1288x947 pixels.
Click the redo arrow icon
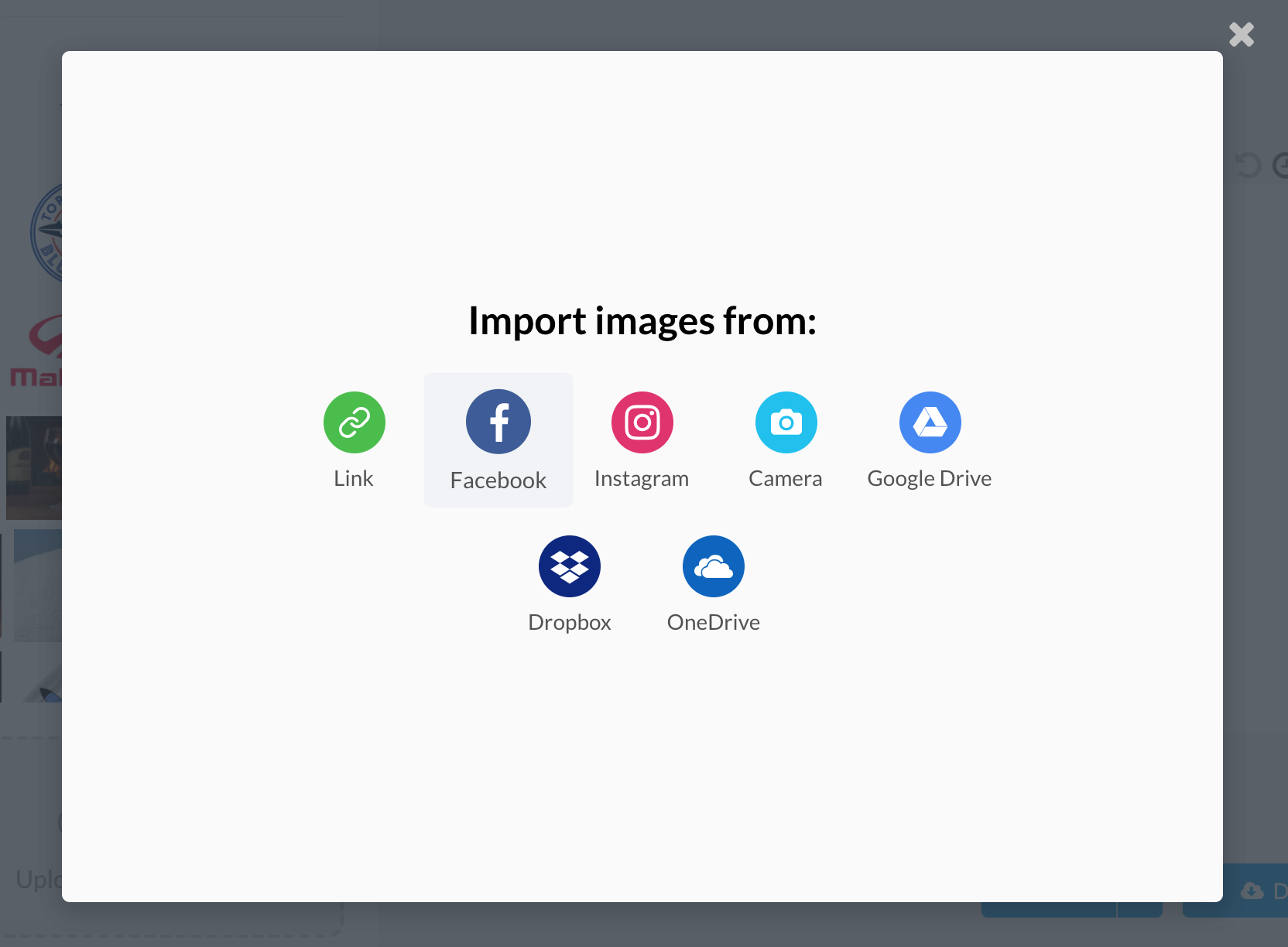point(1283,165)
